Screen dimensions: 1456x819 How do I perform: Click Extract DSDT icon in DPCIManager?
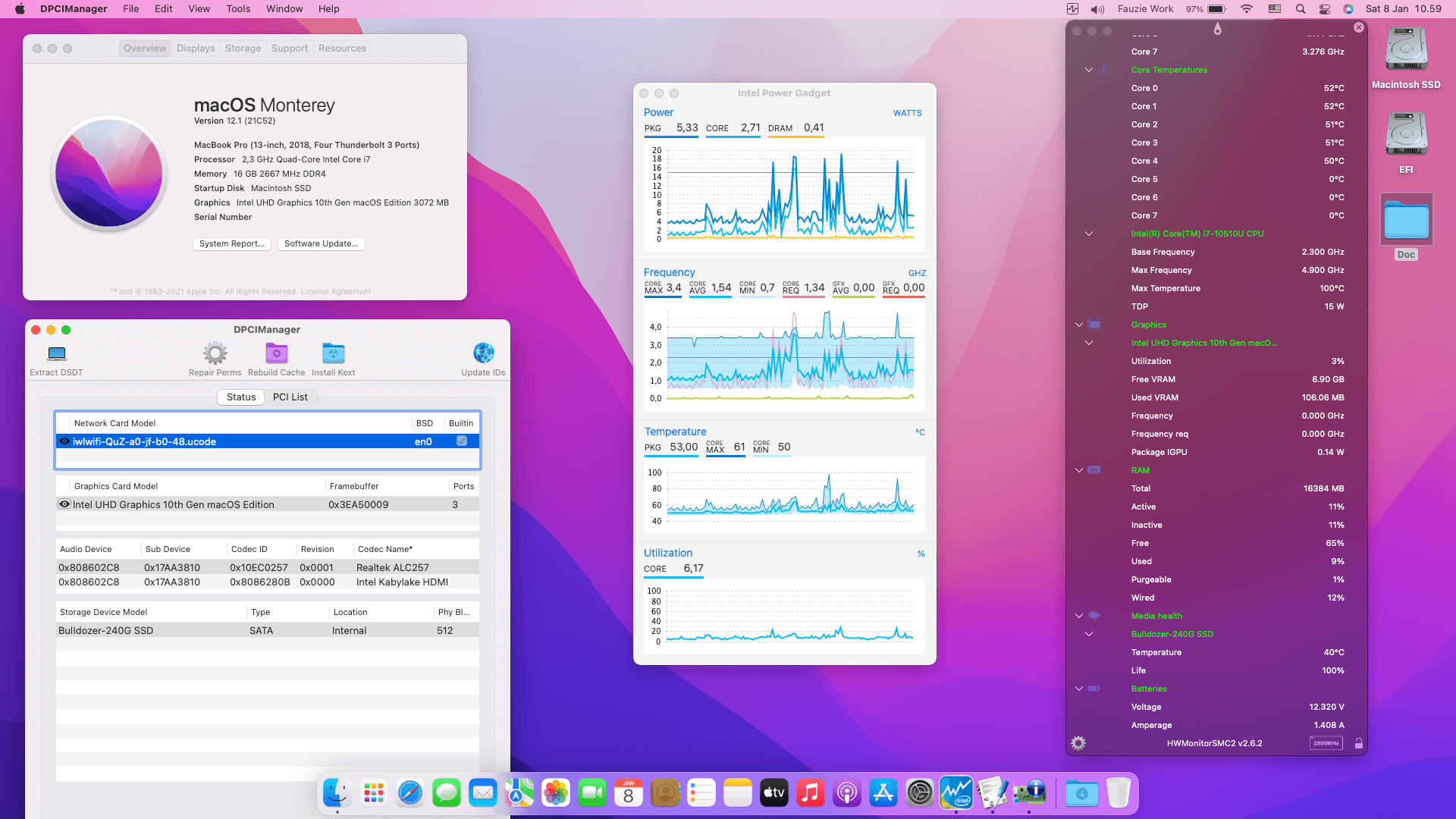(x=56, y=353)
